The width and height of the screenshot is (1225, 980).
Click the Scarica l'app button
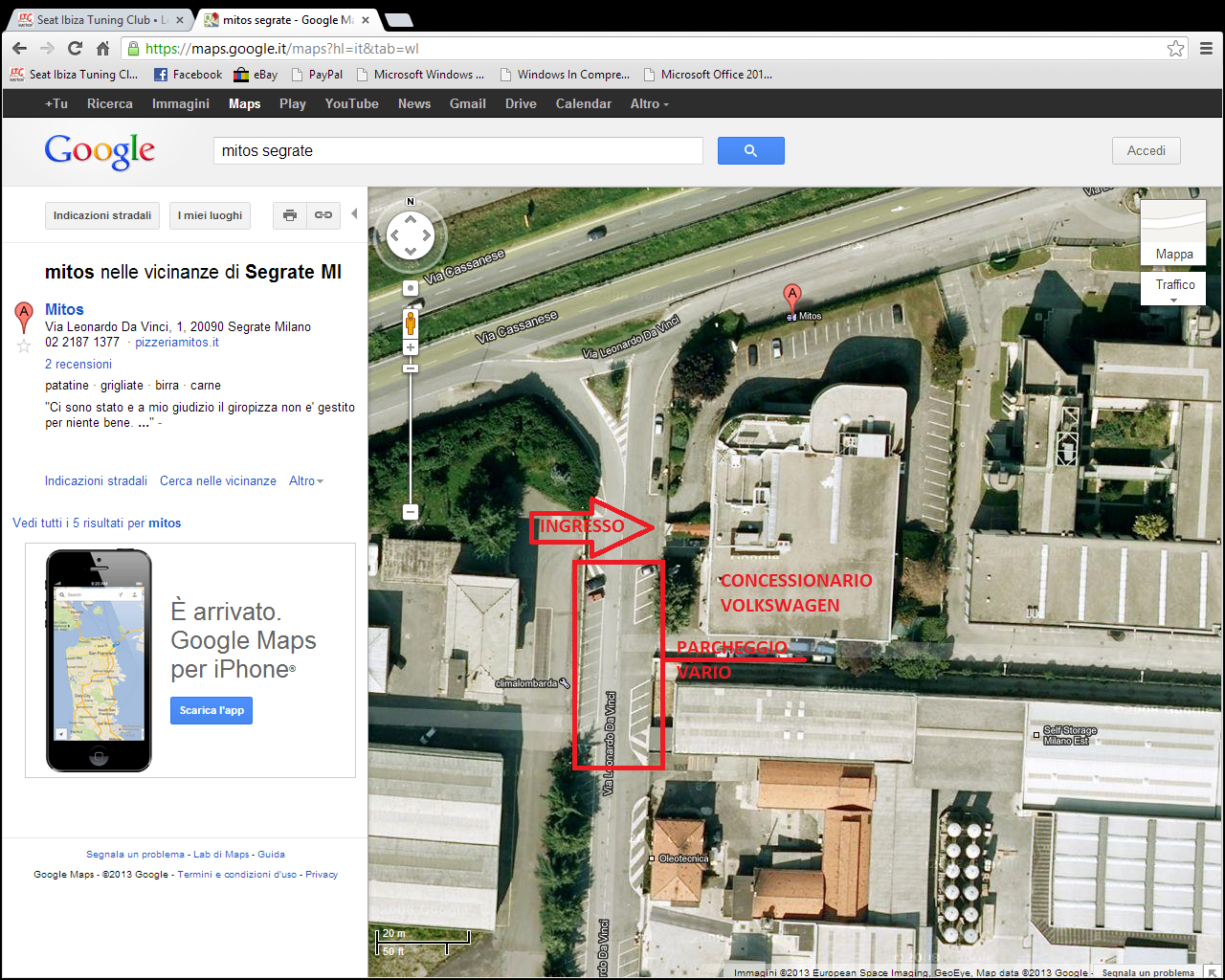pyautogui.click(x=212, y=710)
